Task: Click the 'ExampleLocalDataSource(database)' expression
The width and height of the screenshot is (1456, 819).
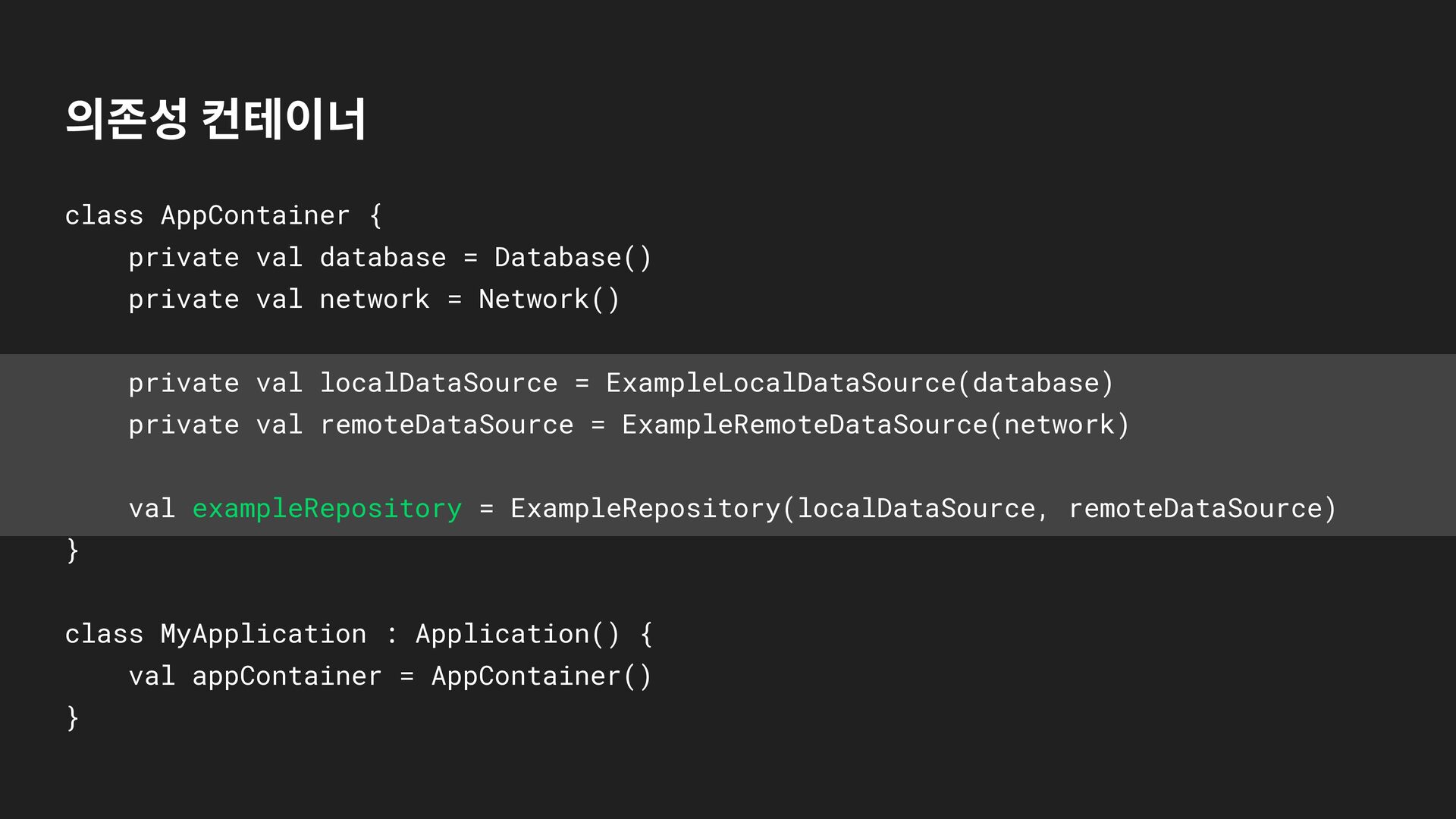Action: [x=859, y=383]
